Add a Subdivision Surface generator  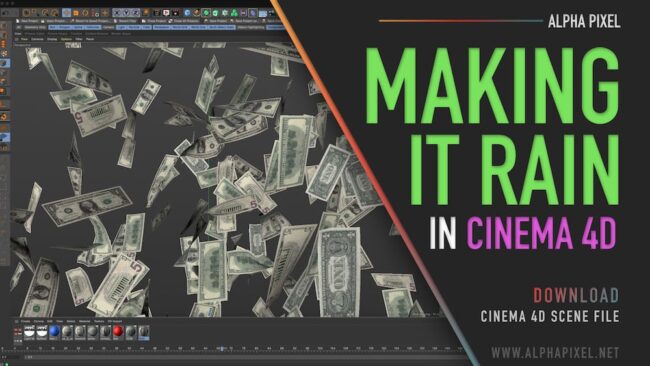[x=206, y=13]
